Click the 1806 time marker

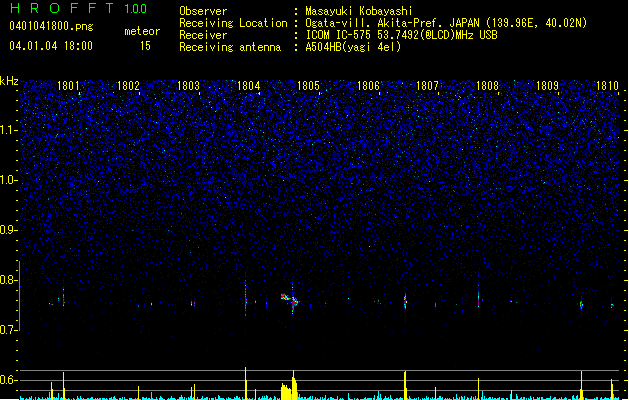pos(368,86)
